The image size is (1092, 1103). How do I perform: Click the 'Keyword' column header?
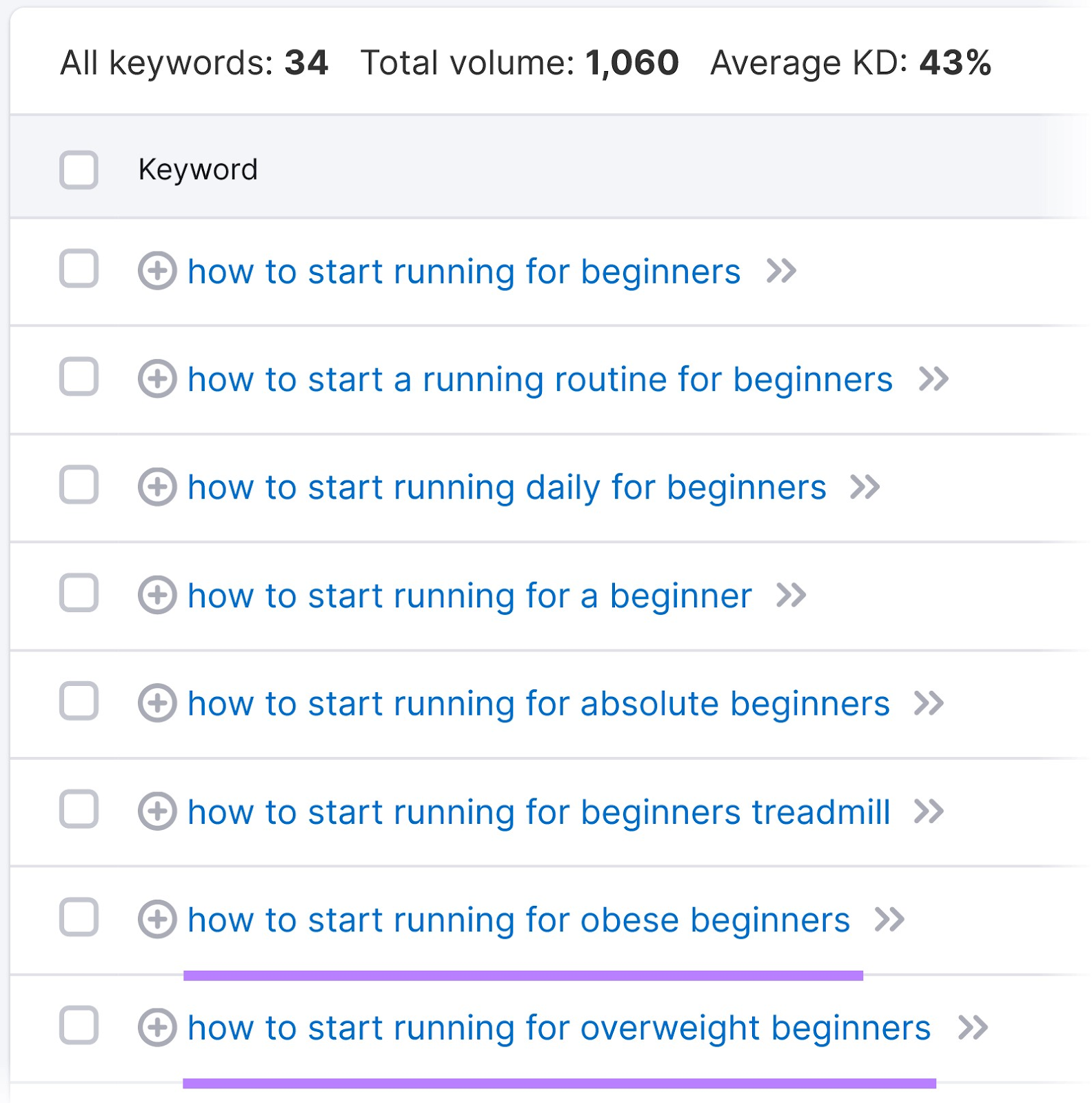click(199, 169)
